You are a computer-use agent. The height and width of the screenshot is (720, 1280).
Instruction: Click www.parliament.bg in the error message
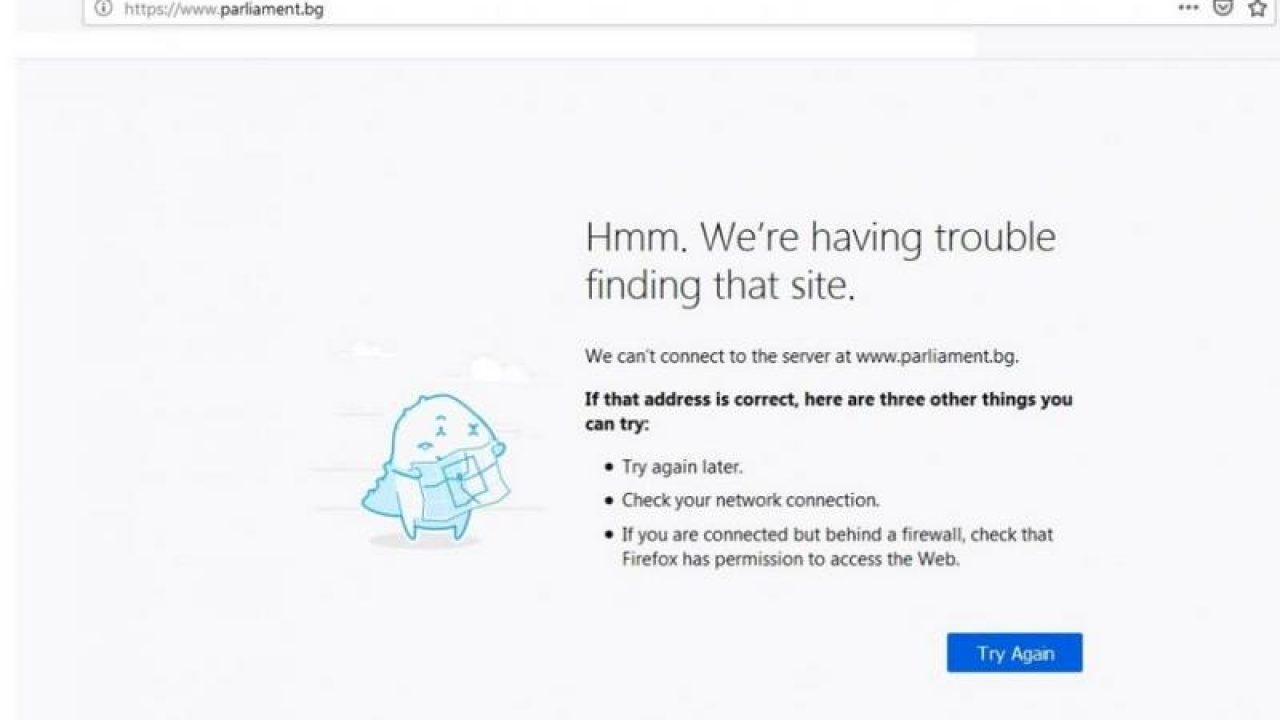pyautogui.click(x=936, y=355)
